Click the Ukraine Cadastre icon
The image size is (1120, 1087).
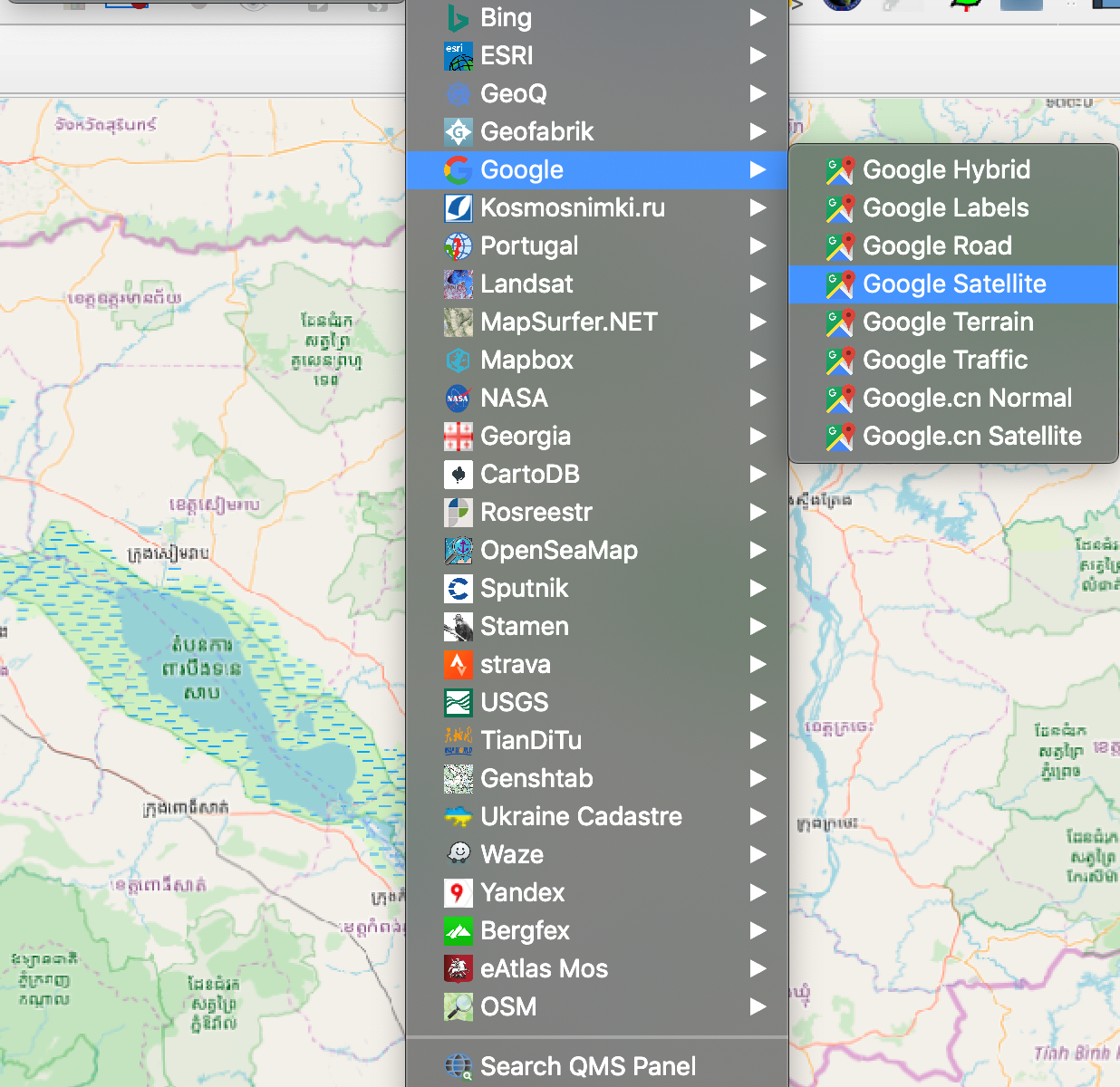(459, 817)
